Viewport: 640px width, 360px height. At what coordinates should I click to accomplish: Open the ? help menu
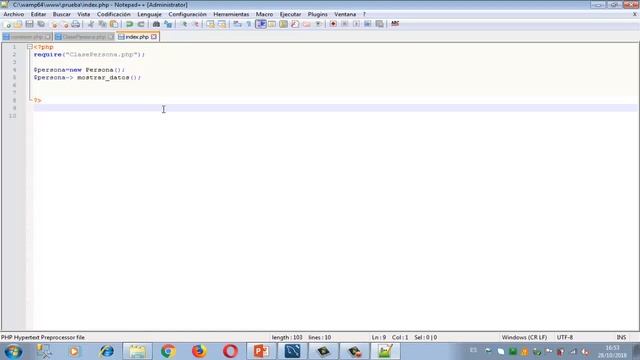click(364, 14)
